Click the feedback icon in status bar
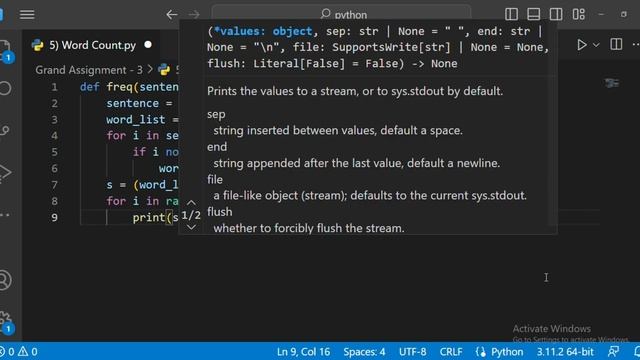 [613, 351]
